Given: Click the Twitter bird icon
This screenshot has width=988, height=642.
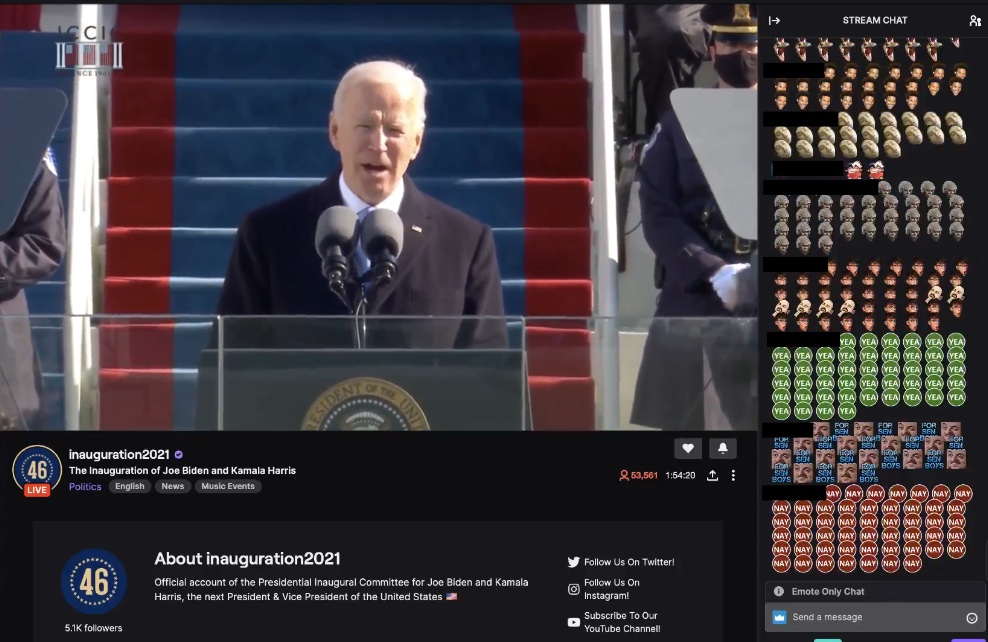Looking at the screenshot, I should click(x=573, y=562).
